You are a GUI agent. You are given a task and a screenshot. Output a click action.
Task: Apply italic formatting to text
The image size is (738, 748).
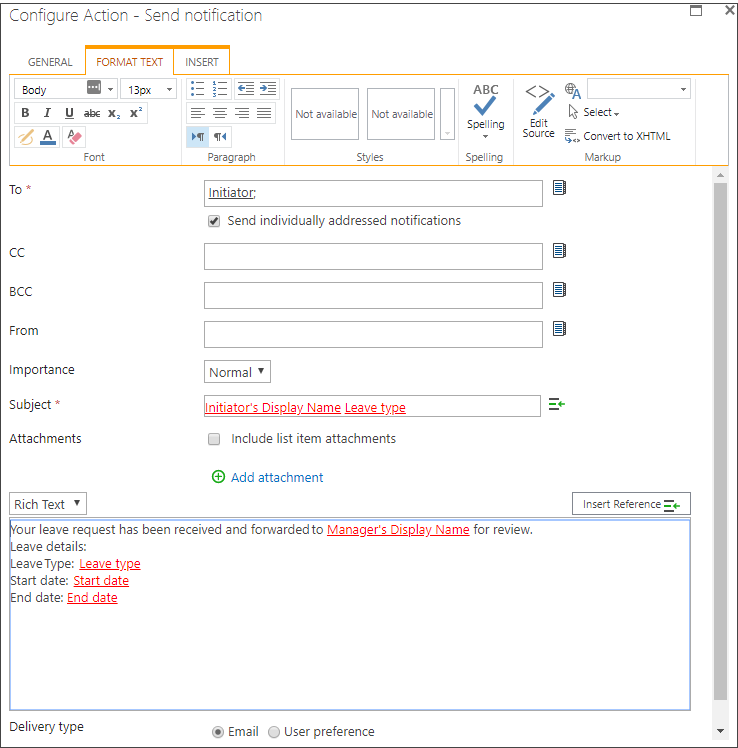pos(47,113)
